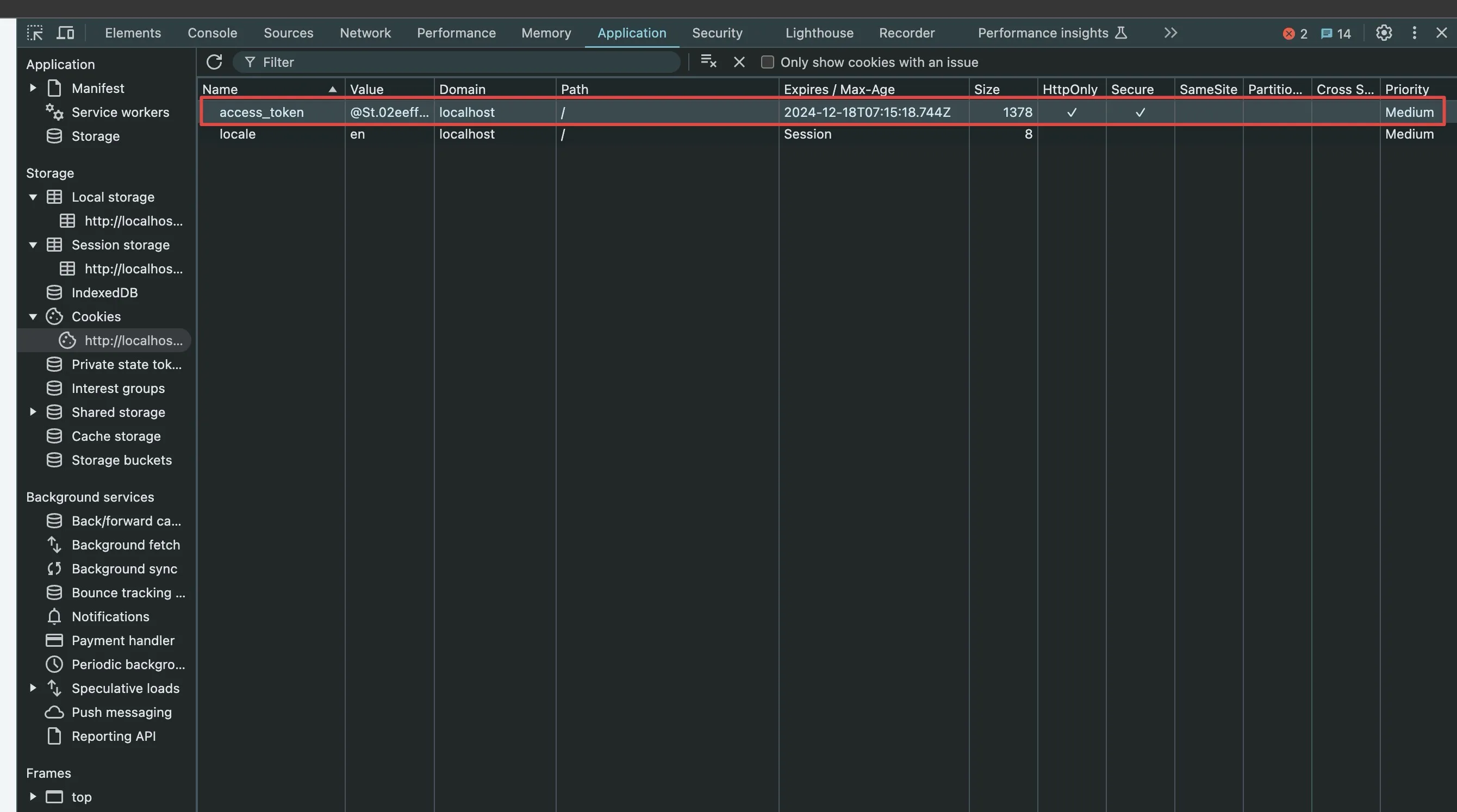The width and height of the screenshot is (1457, 812).
Task: Collapse the Cookies tree node
Action: (33, 317)
